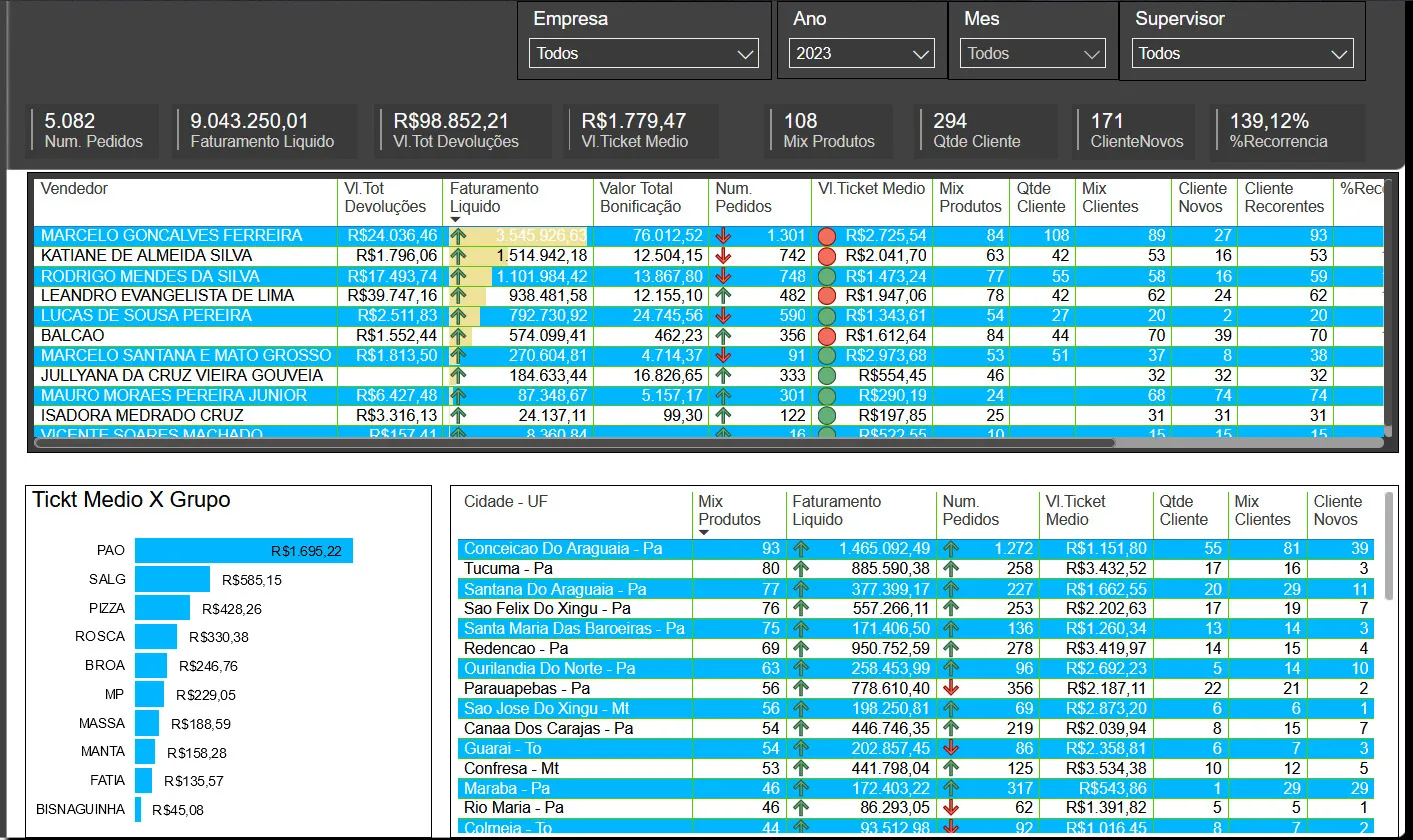1413x840 pixels.
Task: Click sort arrow under Faturamento Liquido vendor column
Action: 456,219
